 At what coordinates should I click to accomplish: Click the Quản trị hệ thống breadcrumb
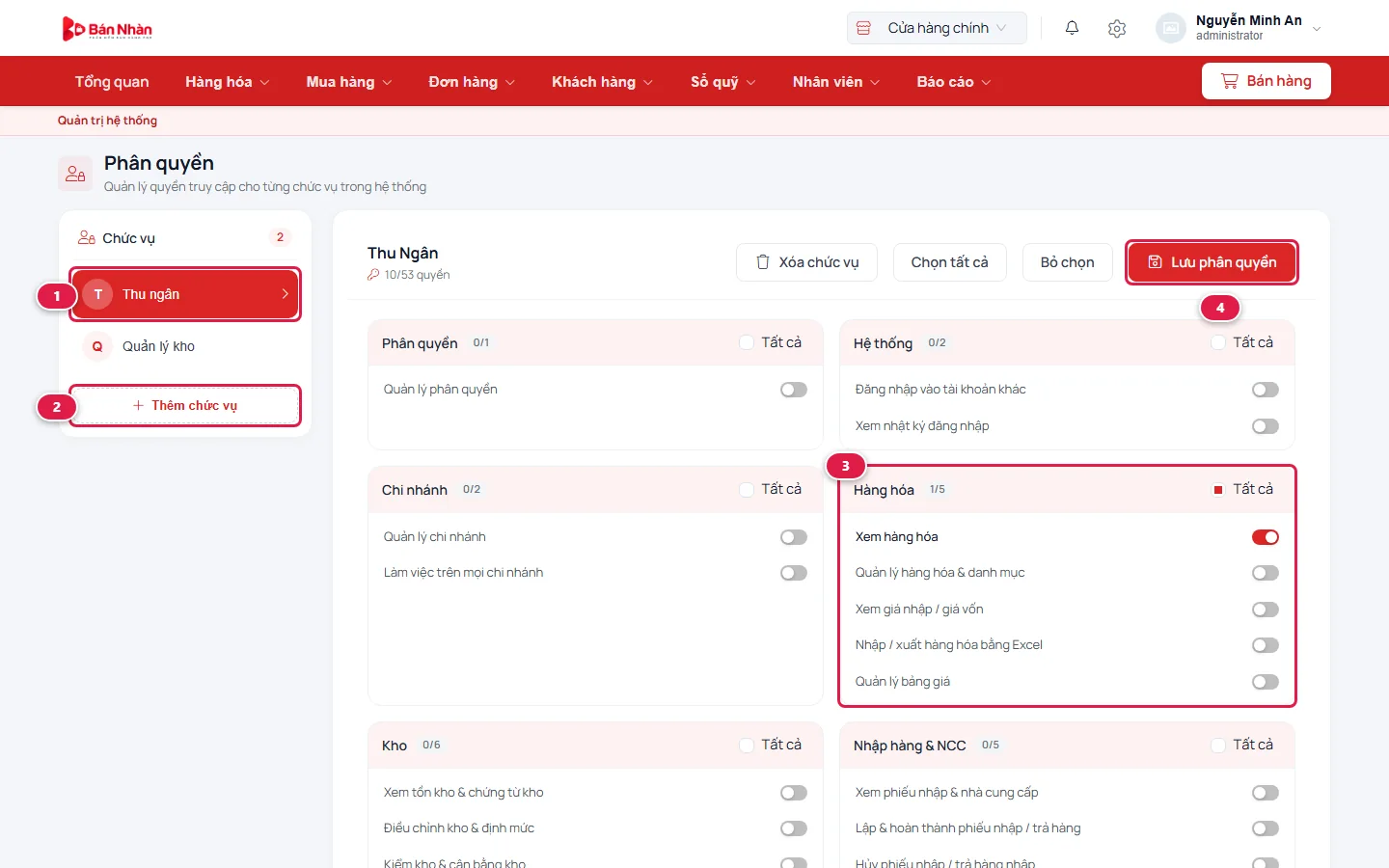[107, 121]
